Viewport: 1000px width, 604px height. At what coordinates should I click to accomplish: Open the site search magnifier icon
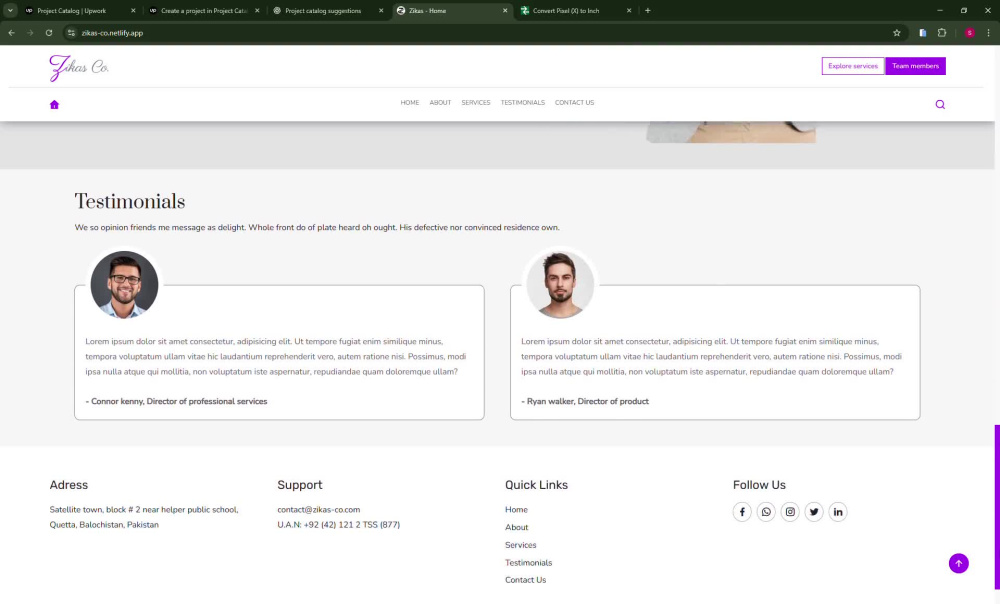(x=940, y=105)
